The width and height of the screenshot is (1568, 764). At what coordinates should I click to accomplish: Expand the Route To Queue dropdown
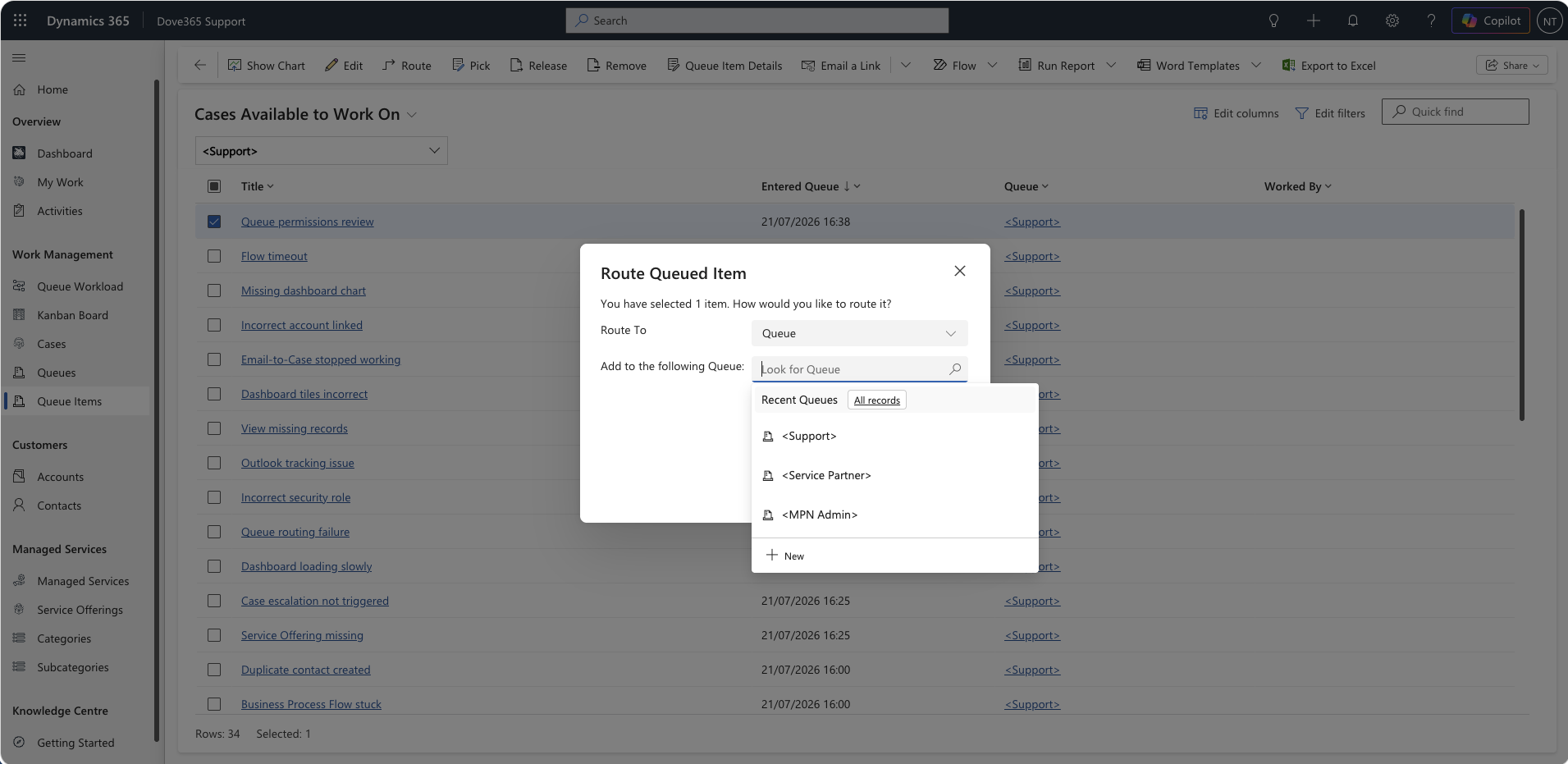859,333
